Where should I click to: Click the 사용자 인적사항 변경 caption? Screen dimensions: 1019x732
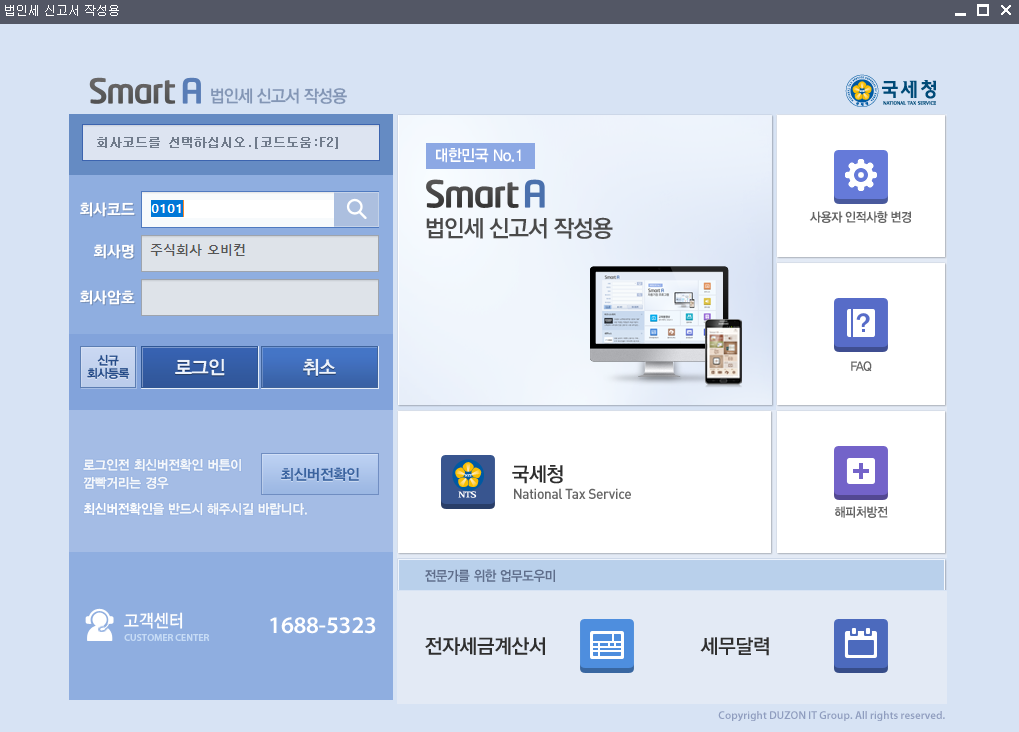click(860, 217)
